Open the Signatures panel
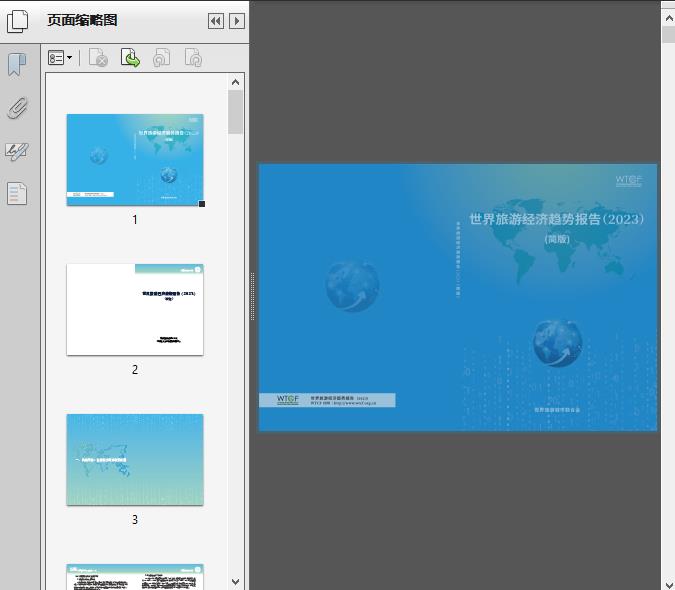675x590 pixels. point(17,151)
